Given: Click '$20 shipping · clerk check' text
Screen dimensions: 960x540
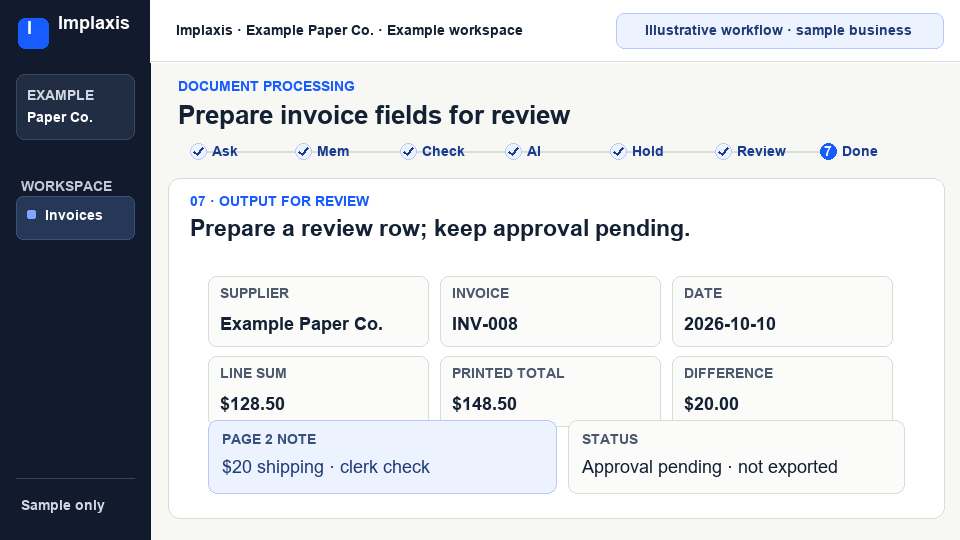Looking at the screenshot, I should [x=326, y=467].
